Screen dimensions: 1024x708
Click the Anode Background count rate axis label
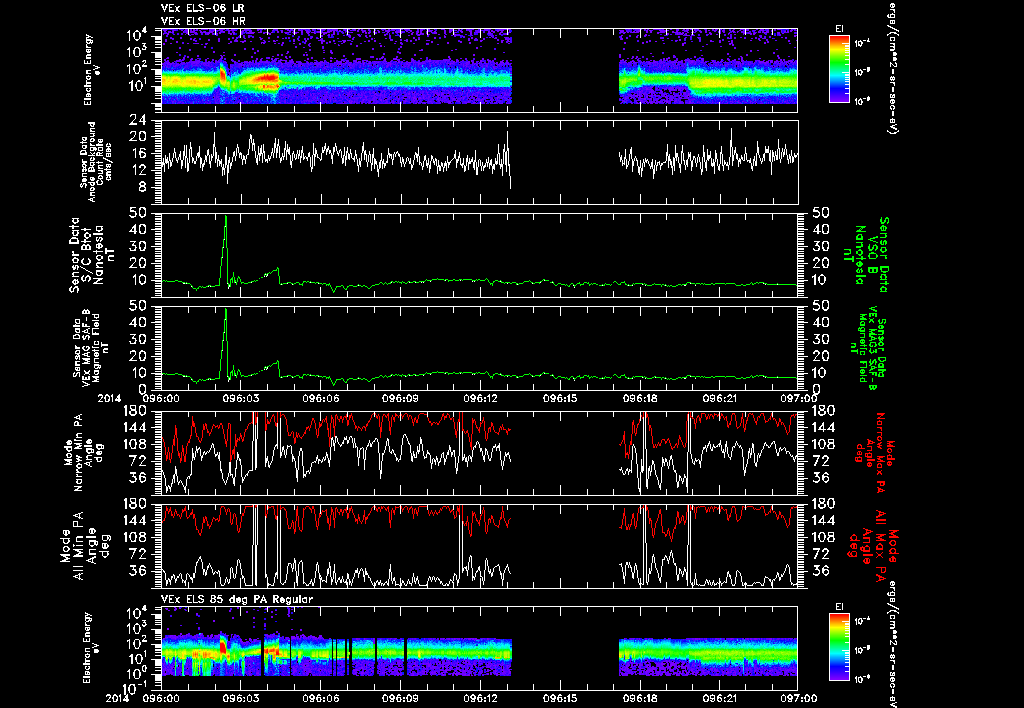(x=93, y=162)
